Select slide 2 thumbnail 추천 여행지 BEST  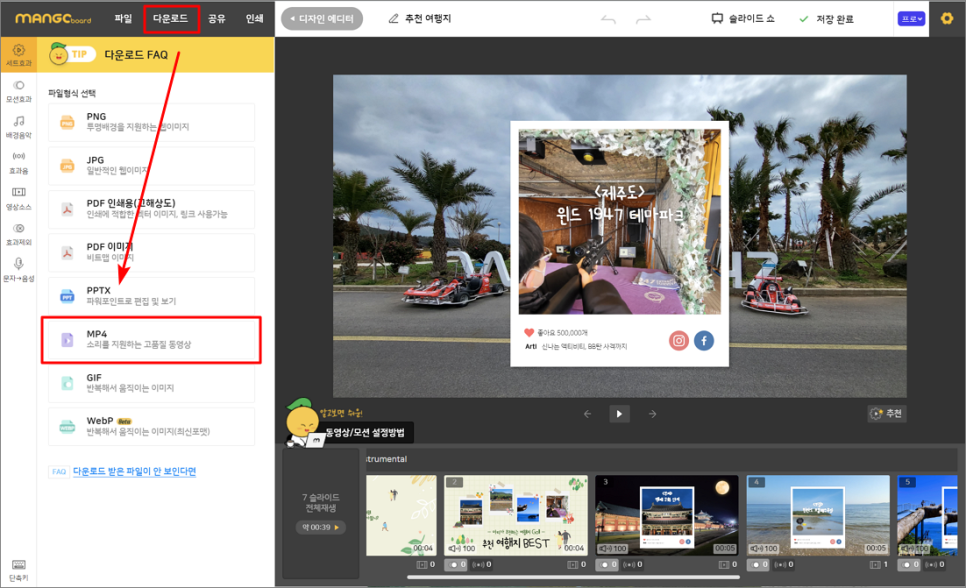click(516, 515)
